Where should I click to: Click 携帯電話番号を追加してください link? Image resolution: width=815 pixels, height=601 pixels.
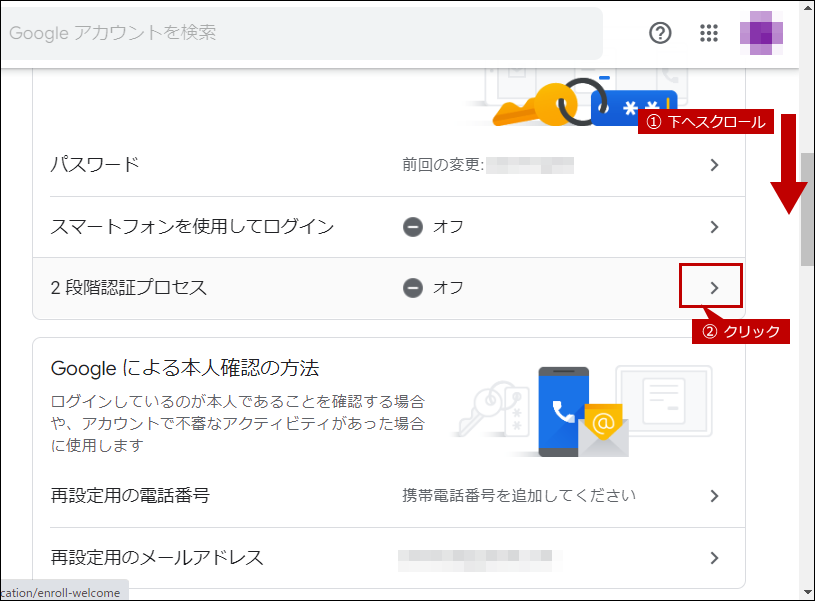[x=519, y=495]
